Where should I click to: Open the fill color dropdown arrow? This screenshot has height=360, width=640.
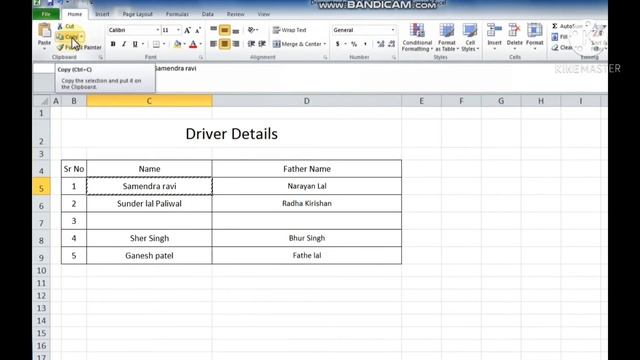point(184,44)
